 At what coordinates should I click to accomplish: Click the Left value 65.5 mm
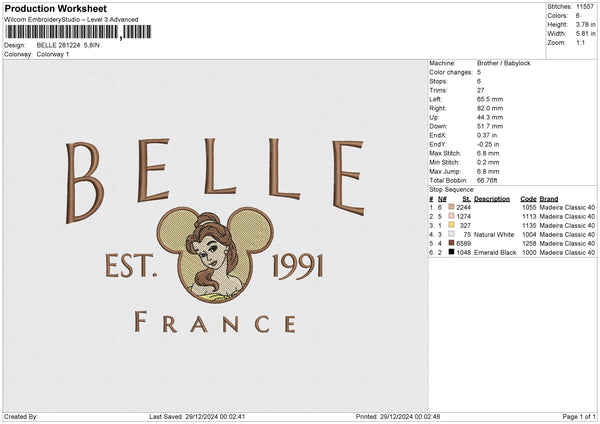click(x=490, y=99)
